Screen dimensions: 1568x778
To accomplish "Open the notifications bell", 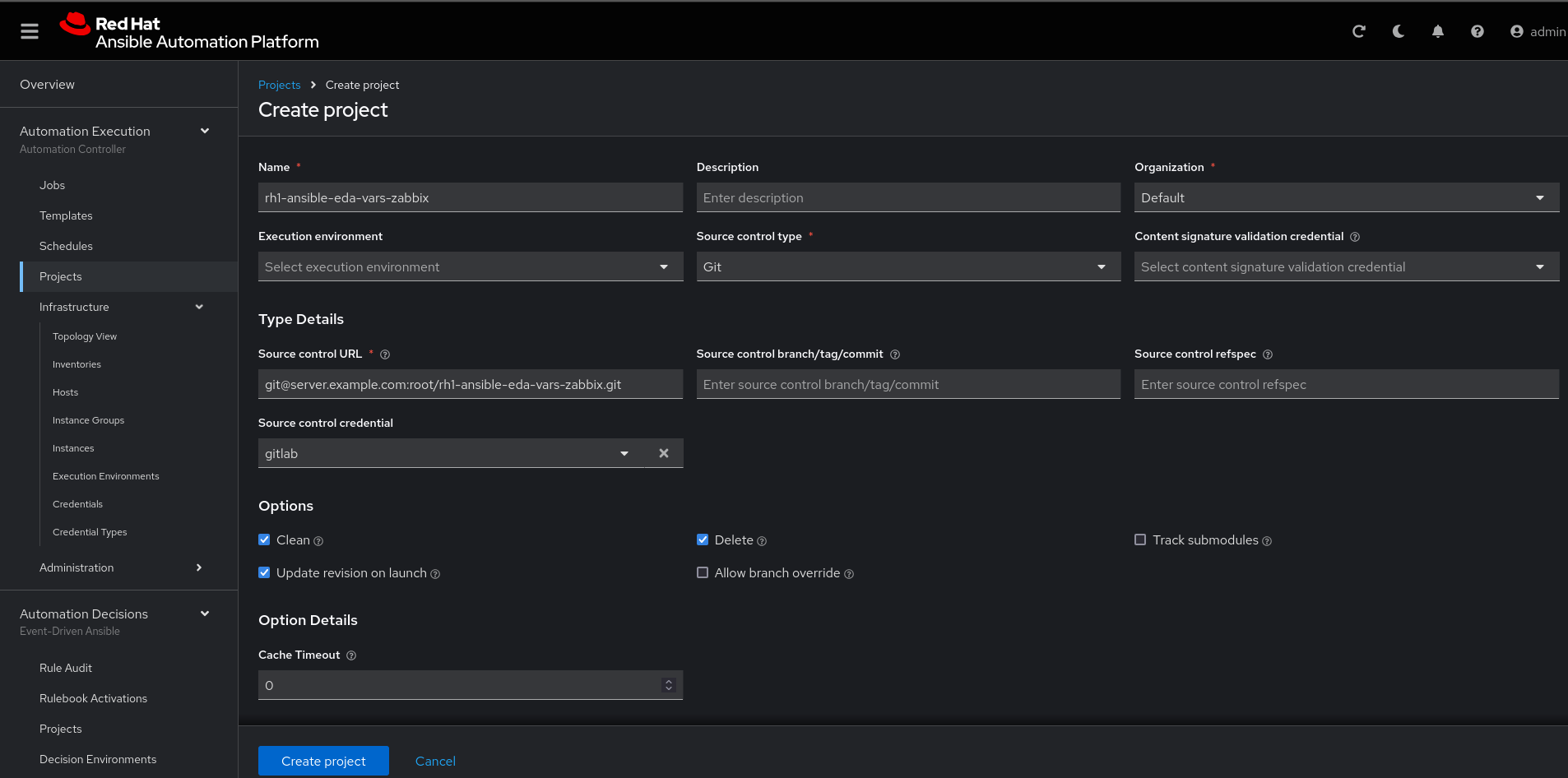I will point(1438,31).
